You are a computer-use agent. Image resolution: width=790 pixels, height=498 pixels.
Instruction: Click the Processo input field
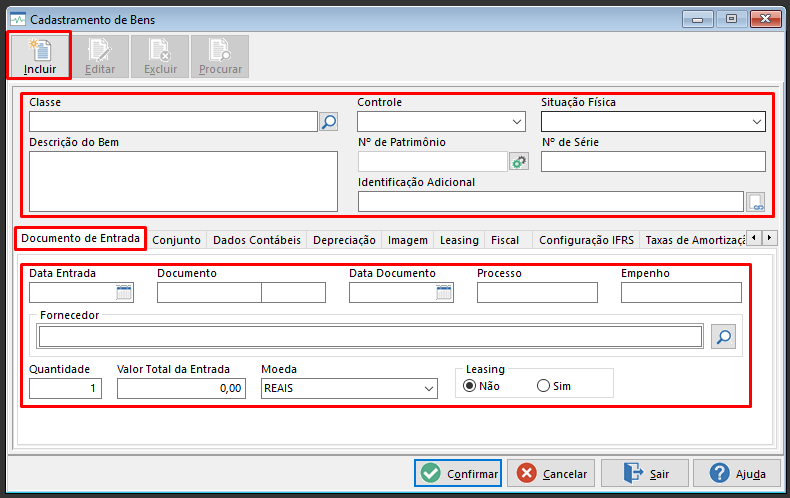coord(538,292)
